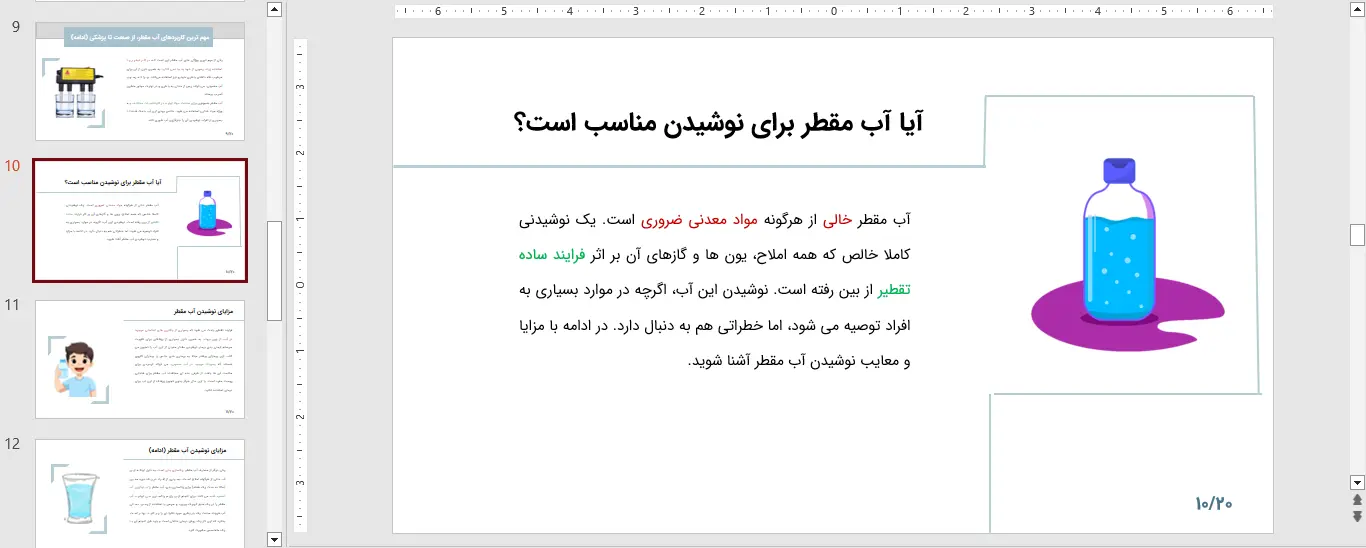The width and height of the screenshot is (1366, 548).
Task: Click the main editor scrollbar up arrow
Action: (1357, 10)
